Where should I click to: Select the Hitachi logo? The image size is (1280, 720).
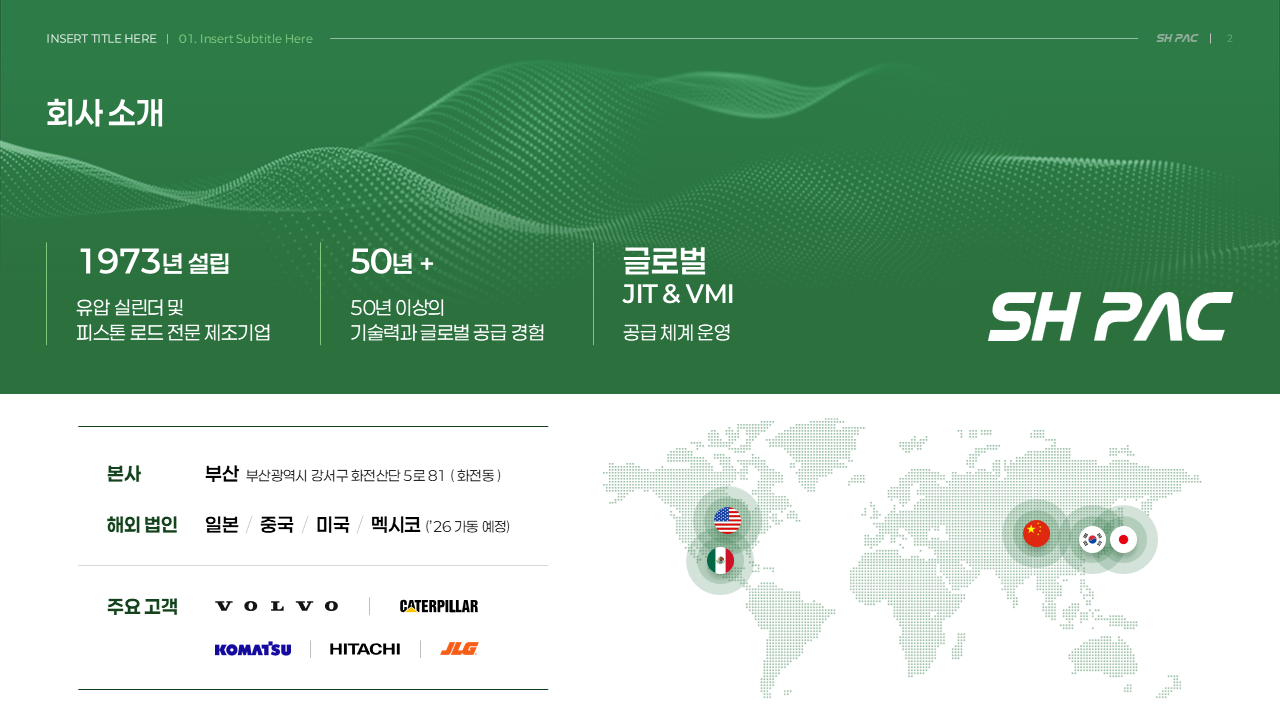(365, 649)
